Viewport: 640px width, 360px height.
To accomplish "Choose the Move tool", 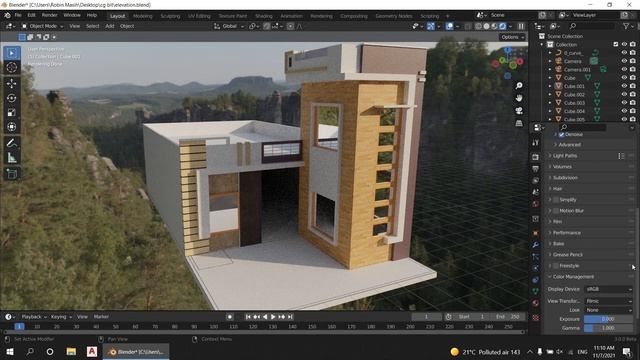I will point(11,83).
